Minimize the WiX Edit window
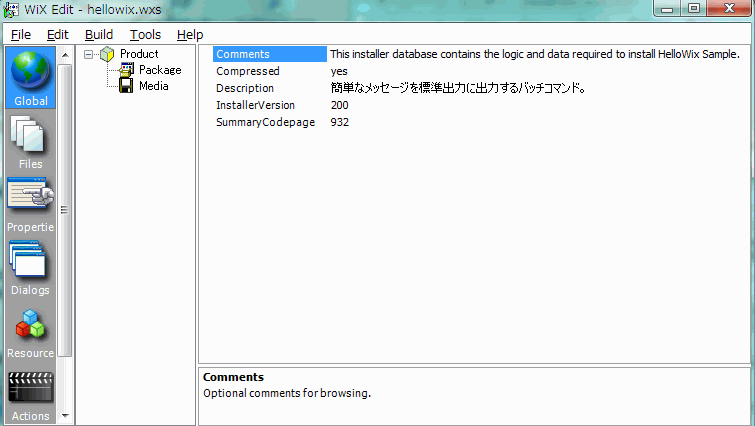This screenshot has height=426, width=755. [x=667, y=9]
